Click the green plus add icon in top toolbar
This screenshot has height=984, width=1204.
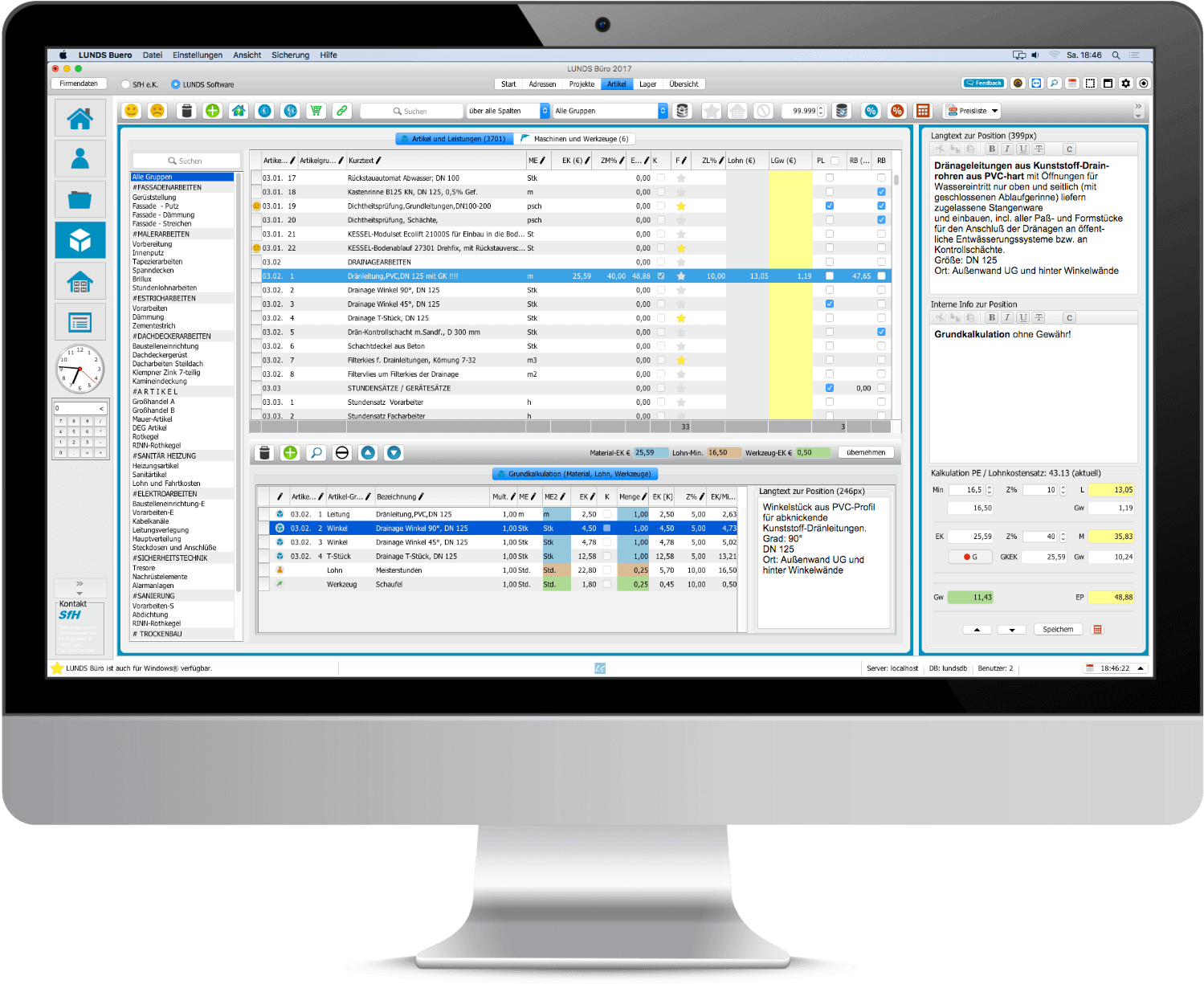coord(212,111)
